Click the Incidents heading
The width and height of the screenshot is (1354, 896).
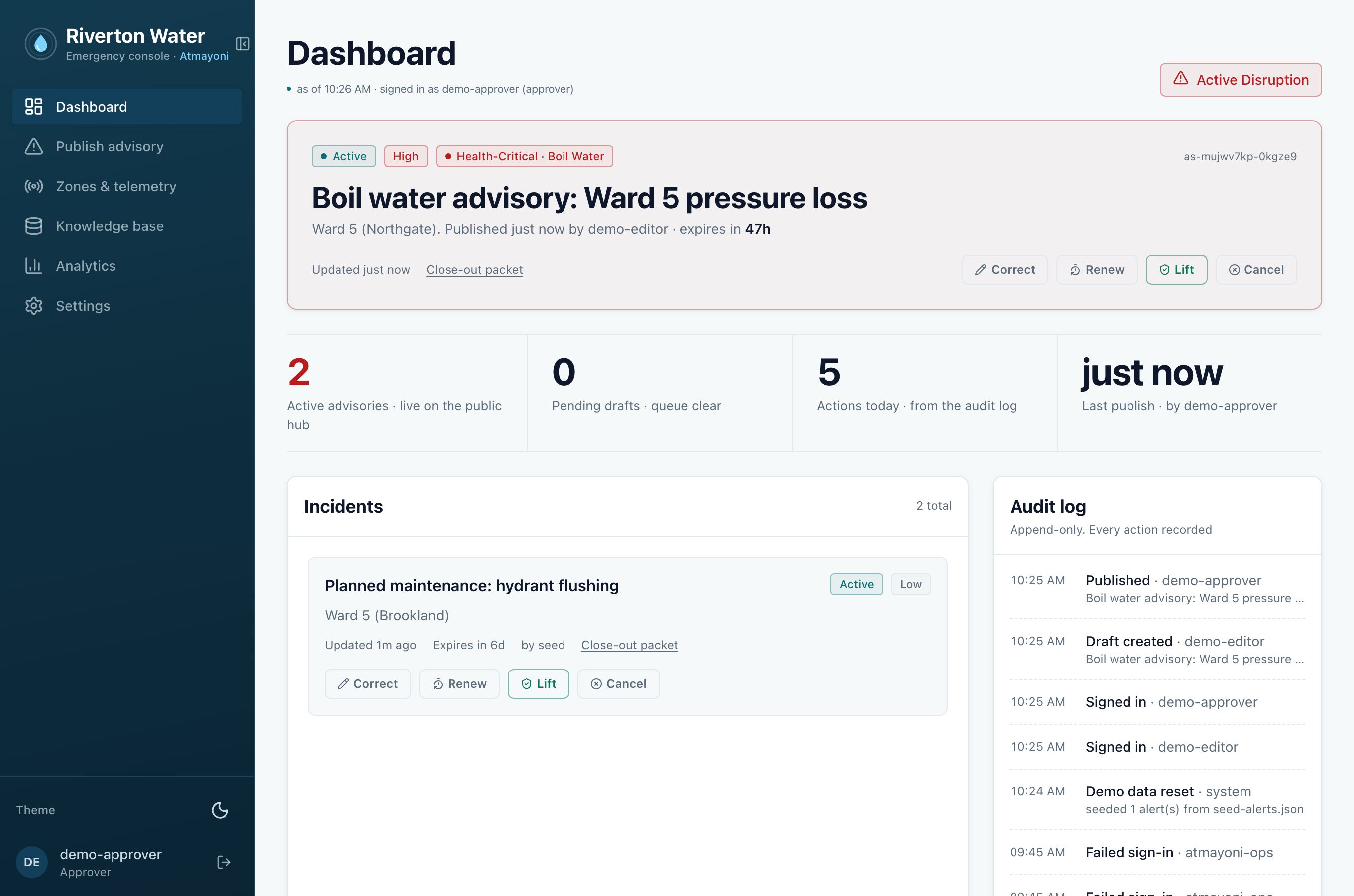[x=343, y=506]
